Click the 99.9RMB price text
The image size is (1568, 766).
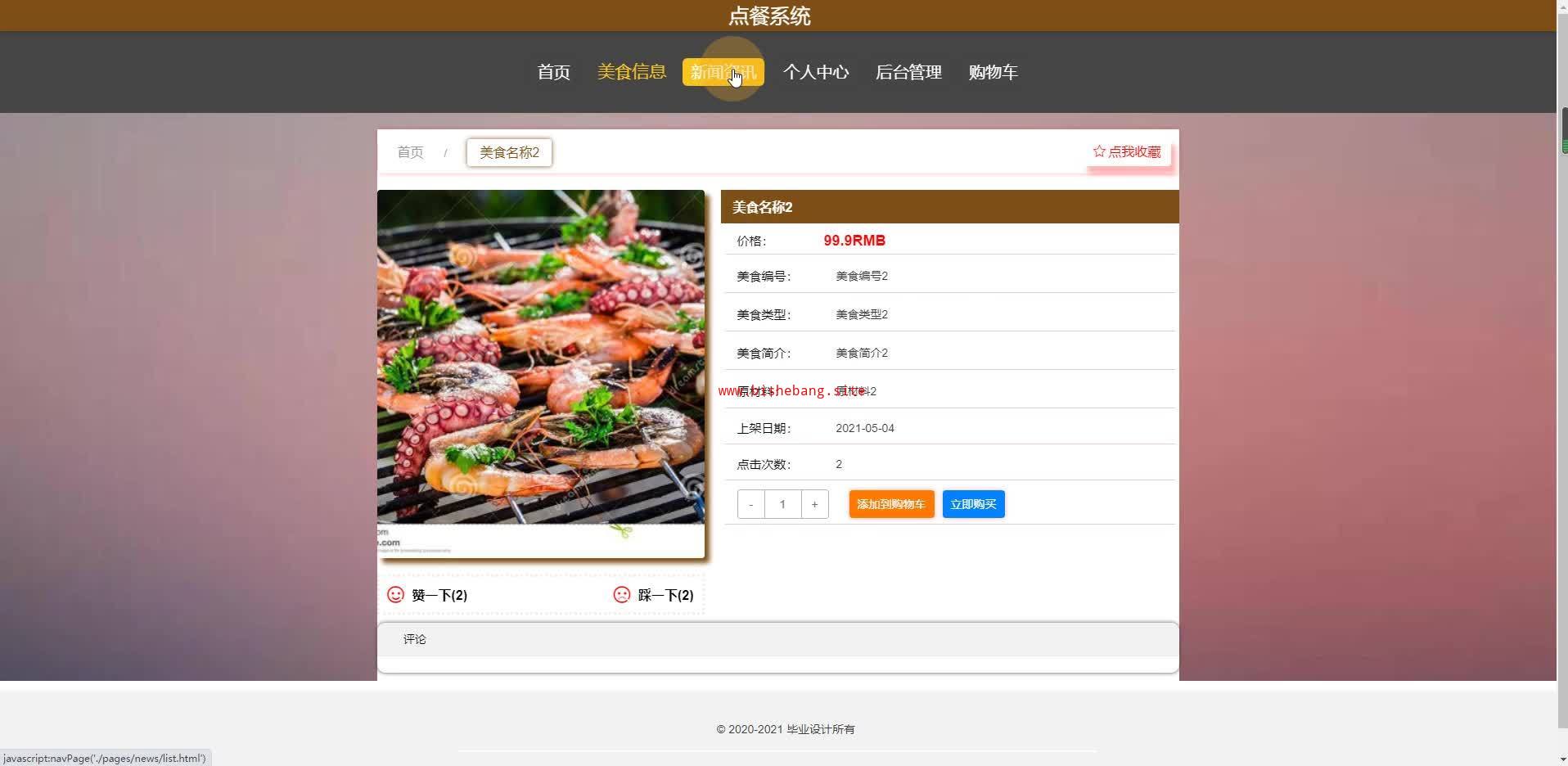click(854, 241)
